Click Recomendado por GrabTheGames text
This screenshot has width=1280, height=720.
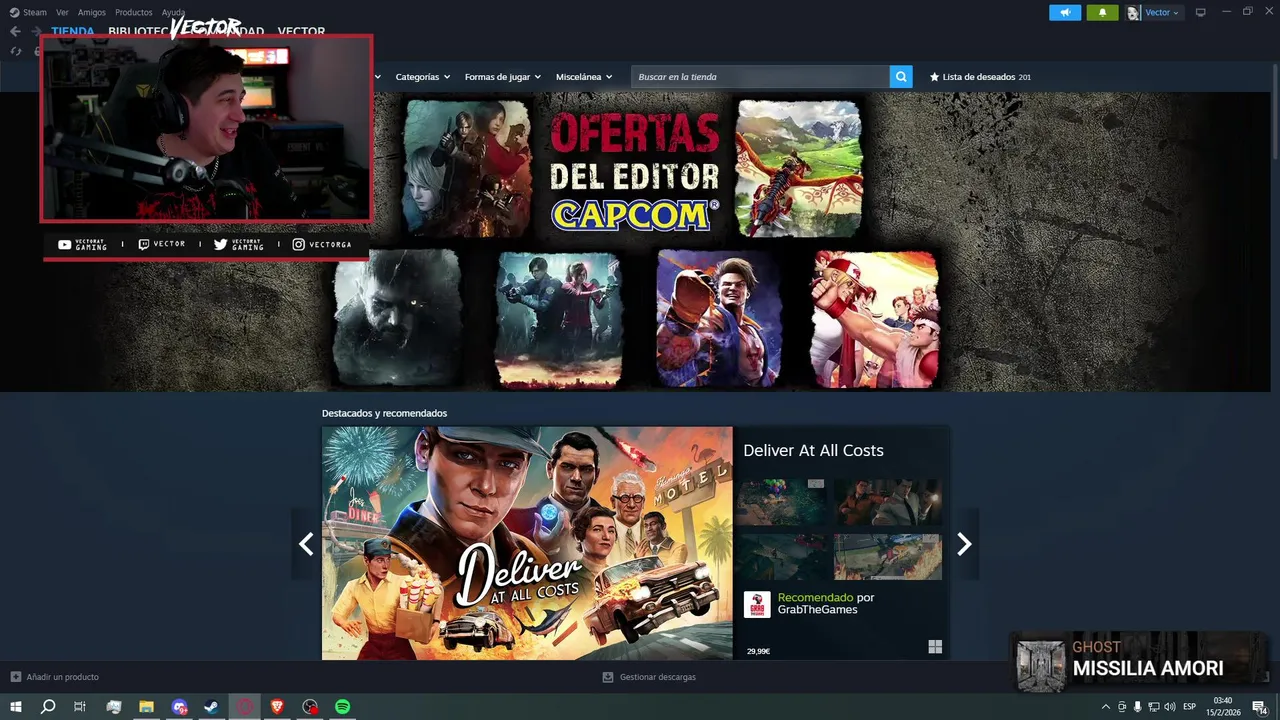click(826, 604)
